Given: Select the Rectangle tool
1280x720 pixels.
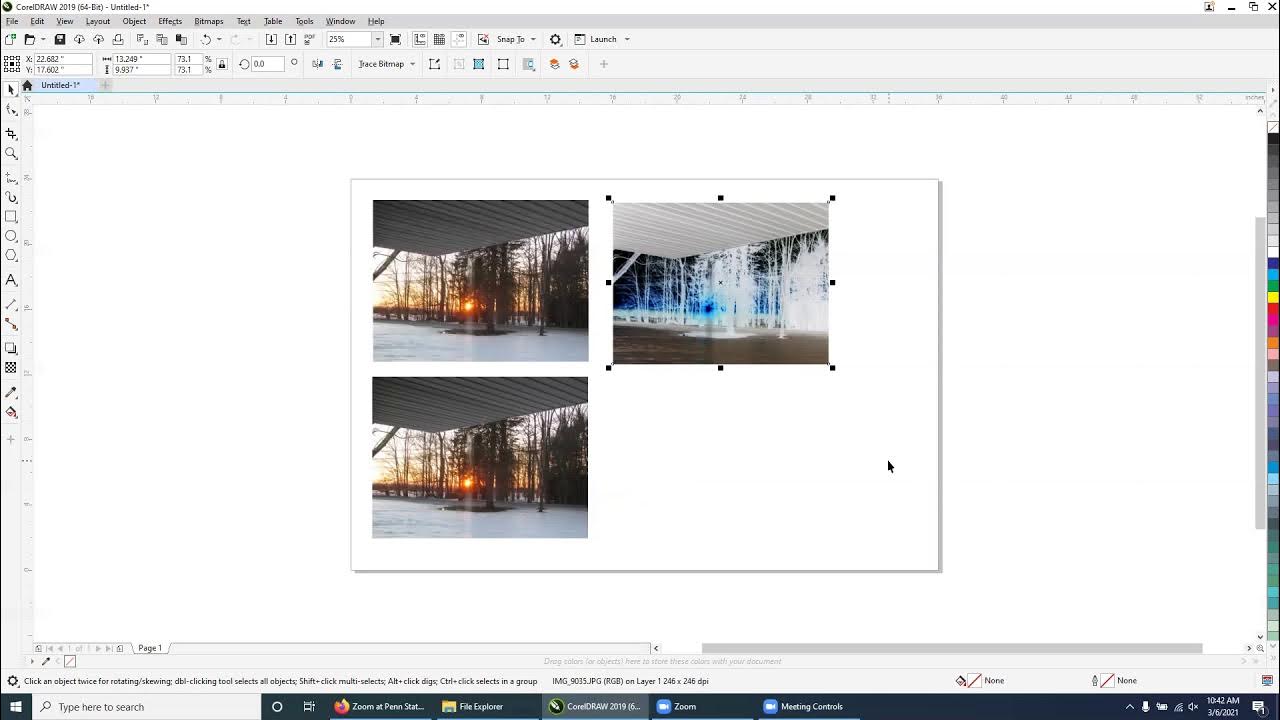Looking at the screenshot, I should [x=11, y=216].
